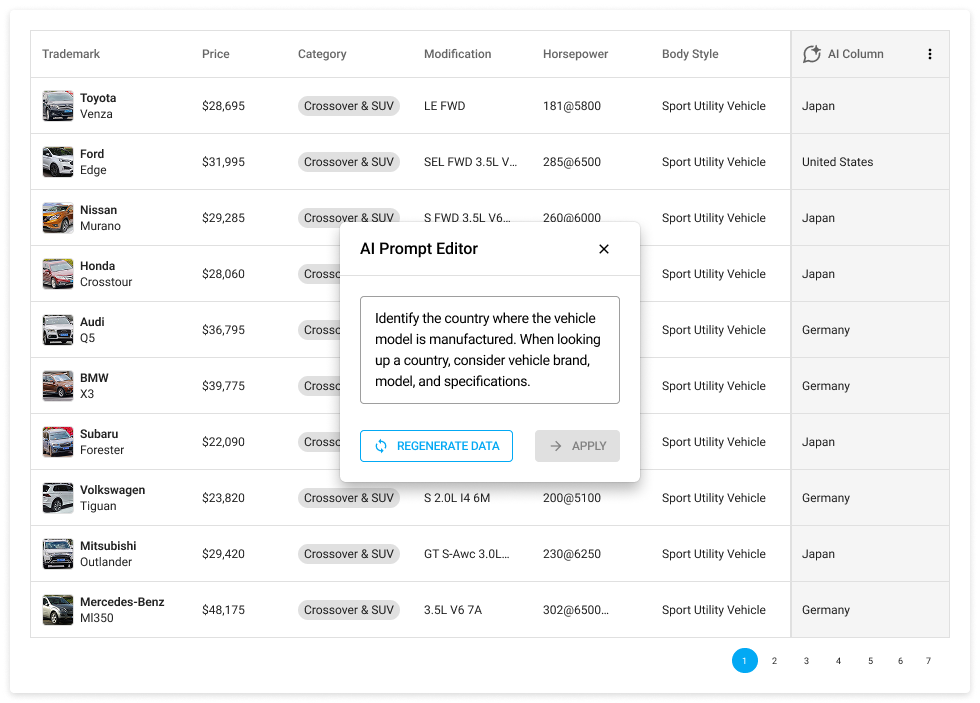
Task: Click inside the AI prompt text area
Action: coord(489,350)
